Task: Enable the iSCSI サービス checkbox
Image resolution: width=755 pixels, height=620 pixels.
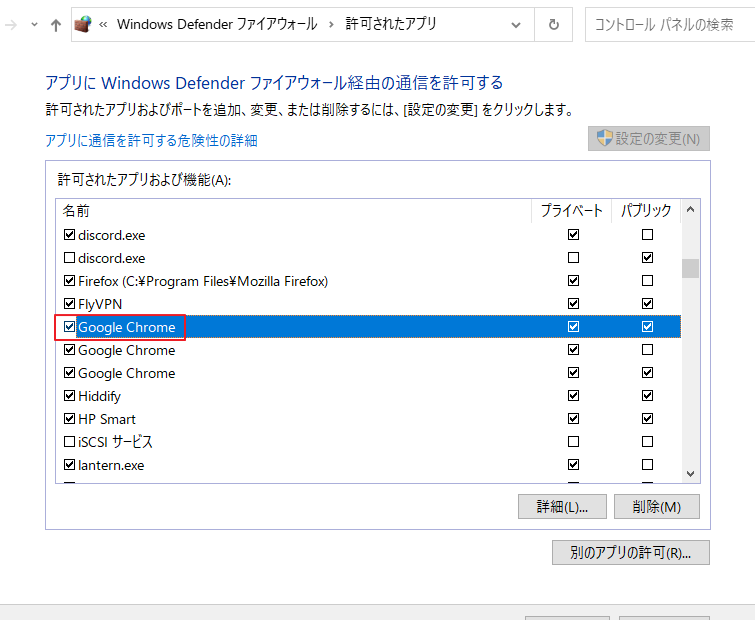Action: (69, 442)
